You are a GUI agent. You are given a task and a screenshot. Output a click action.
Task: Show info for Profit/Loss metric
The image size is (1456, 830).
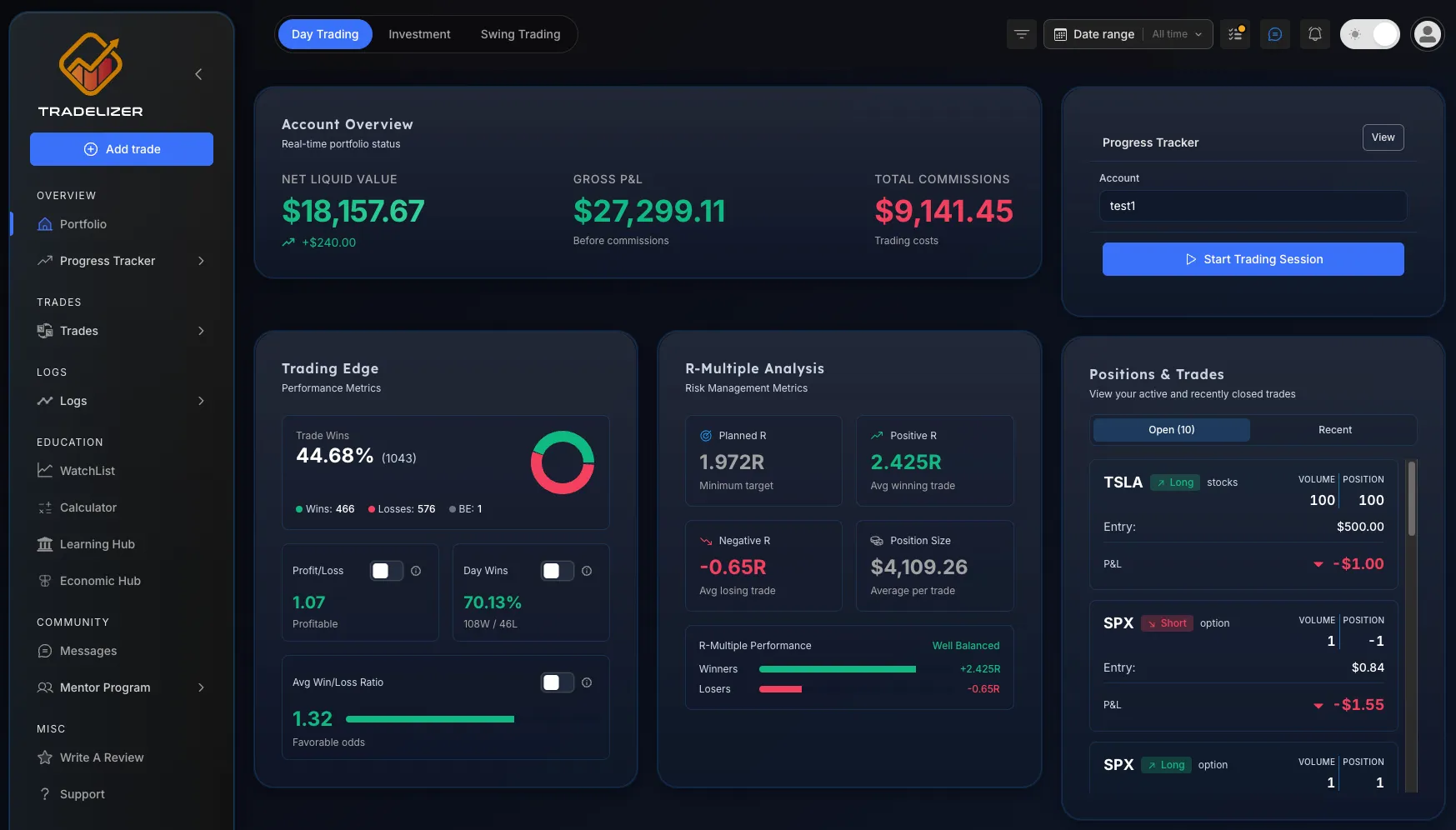[416, 571]
